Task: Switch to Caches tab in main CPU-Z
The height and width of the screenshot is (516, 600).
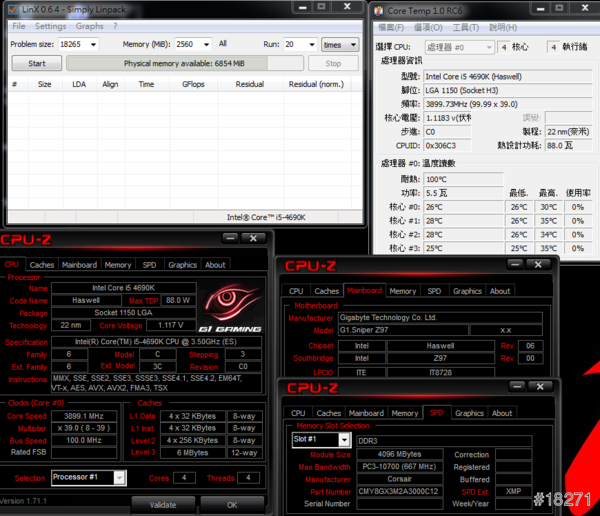Action: (x=42, y=265)
